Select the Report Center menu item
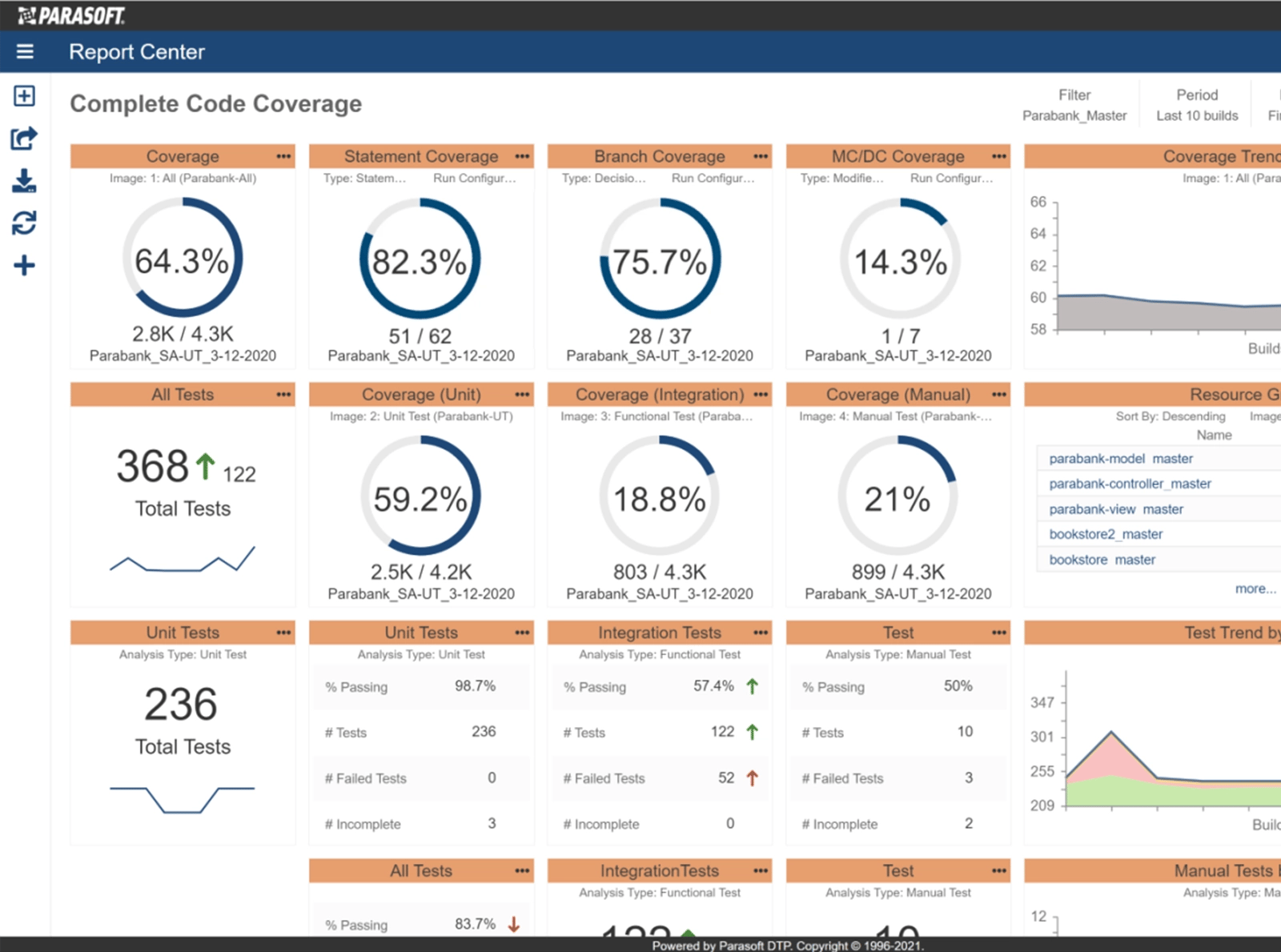This screenshot has width=1281, height=952. click(137, 51)
